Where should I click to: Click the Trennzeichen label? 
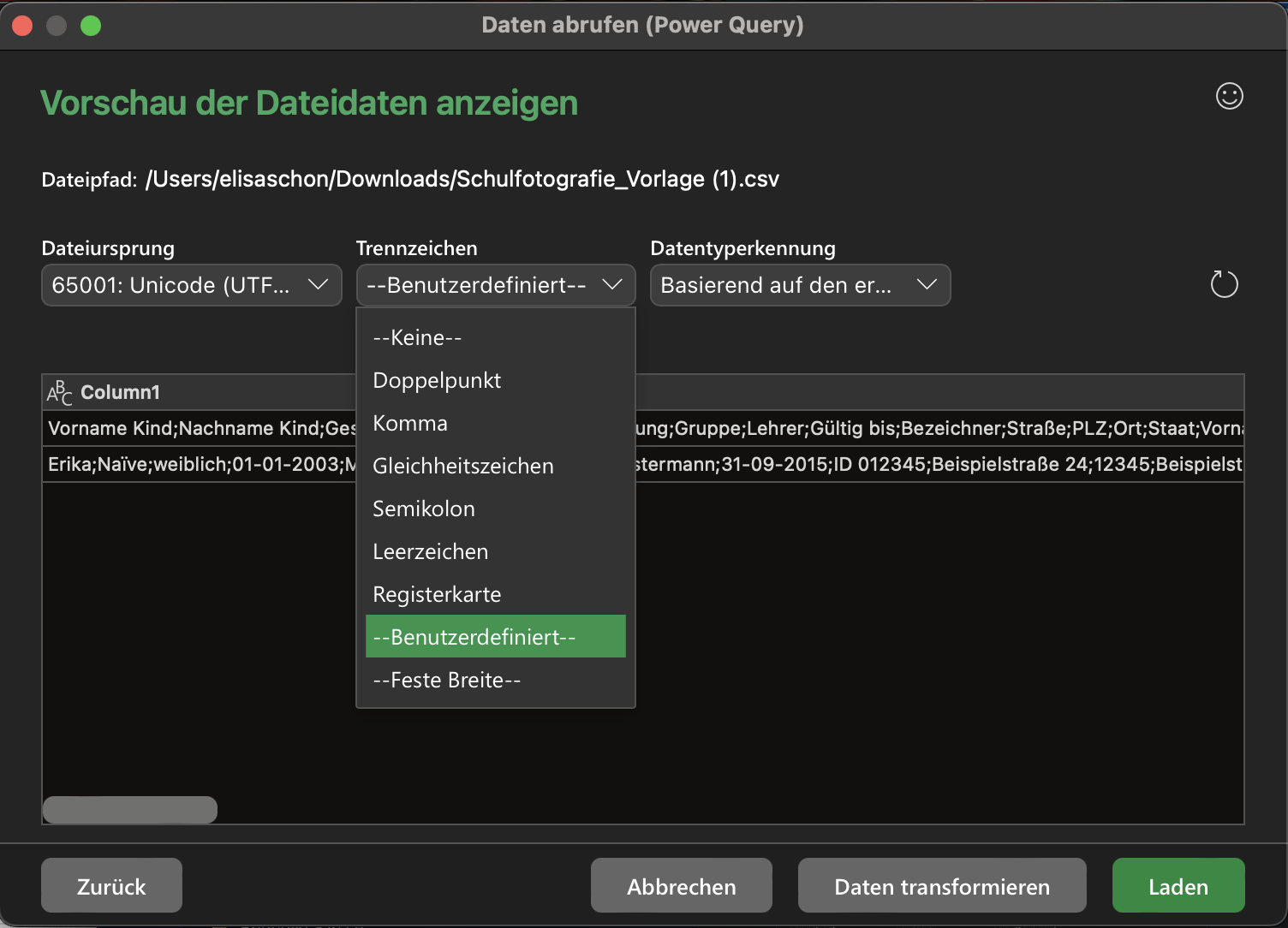point(417,248)
